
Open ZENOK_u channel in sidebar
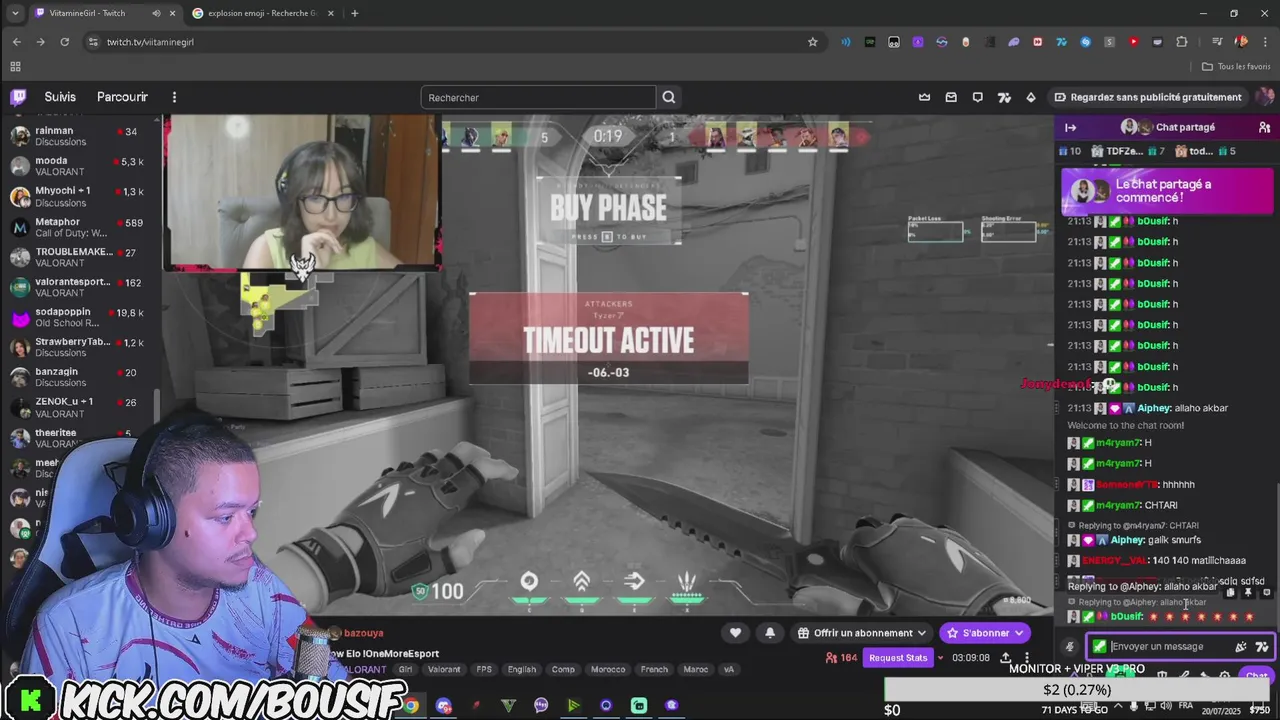point(78,407)
